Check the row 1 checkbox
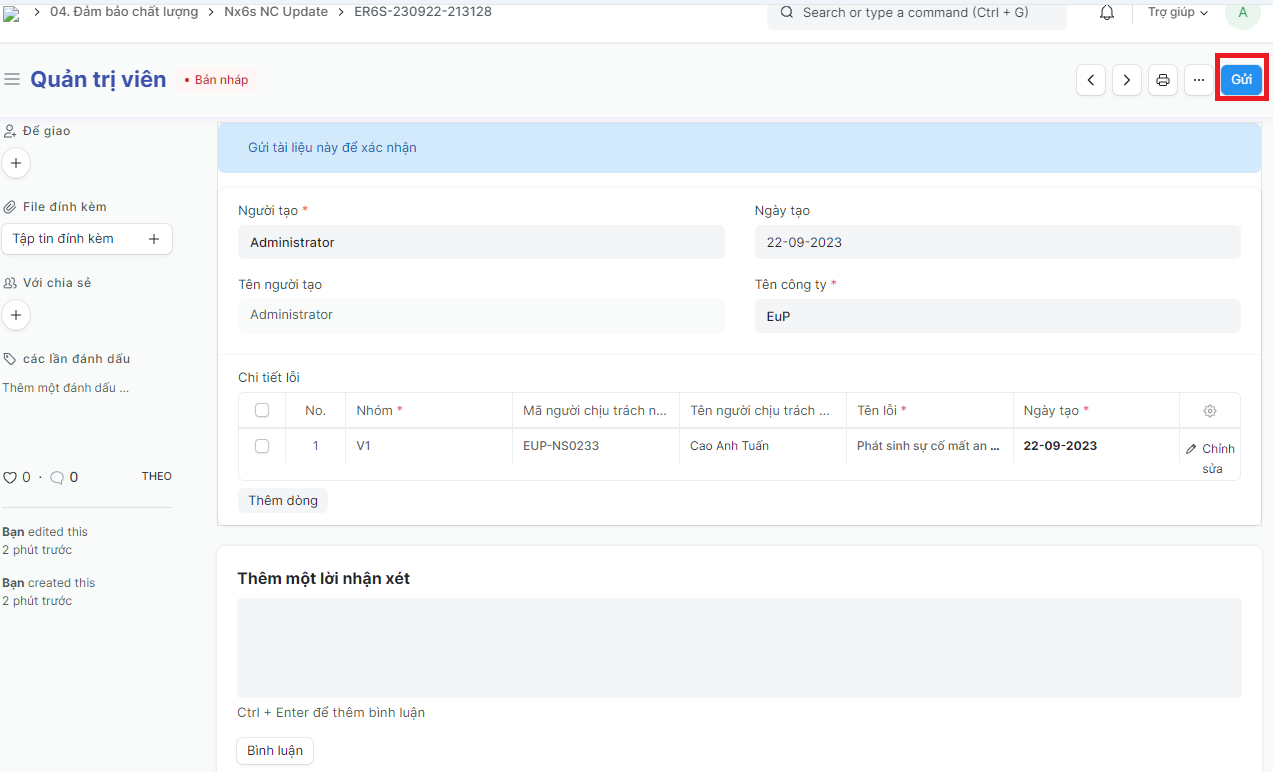1273x772 pixels. 262,446
